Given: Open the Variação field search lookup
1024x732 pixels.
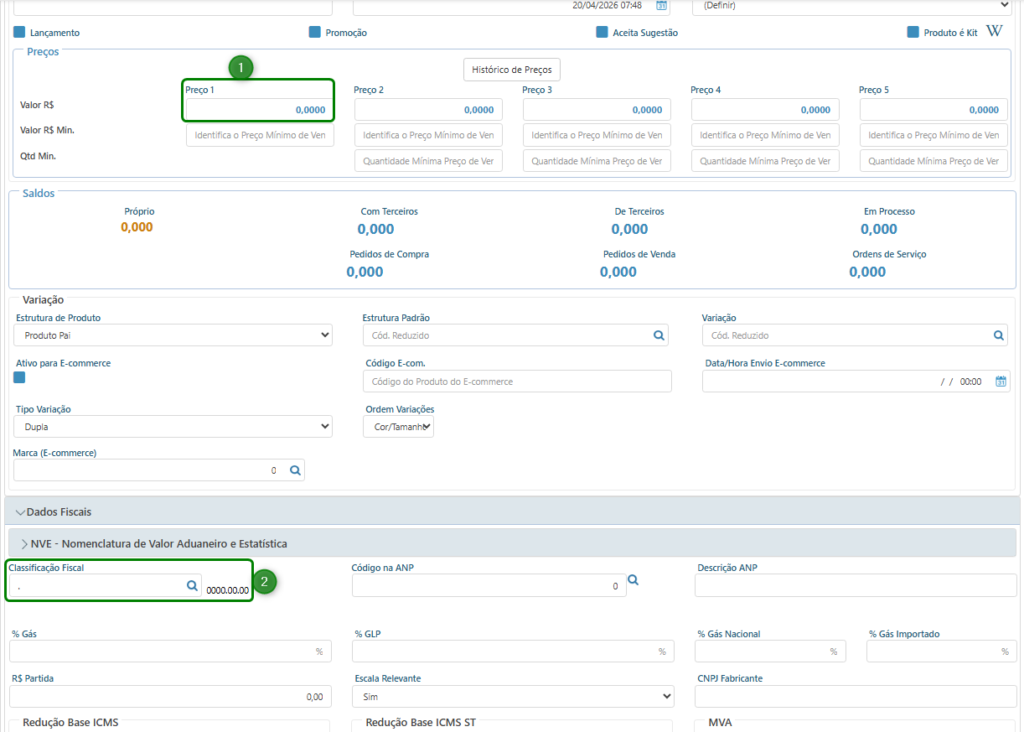Looking at the screenshot, I should (998, 336).
